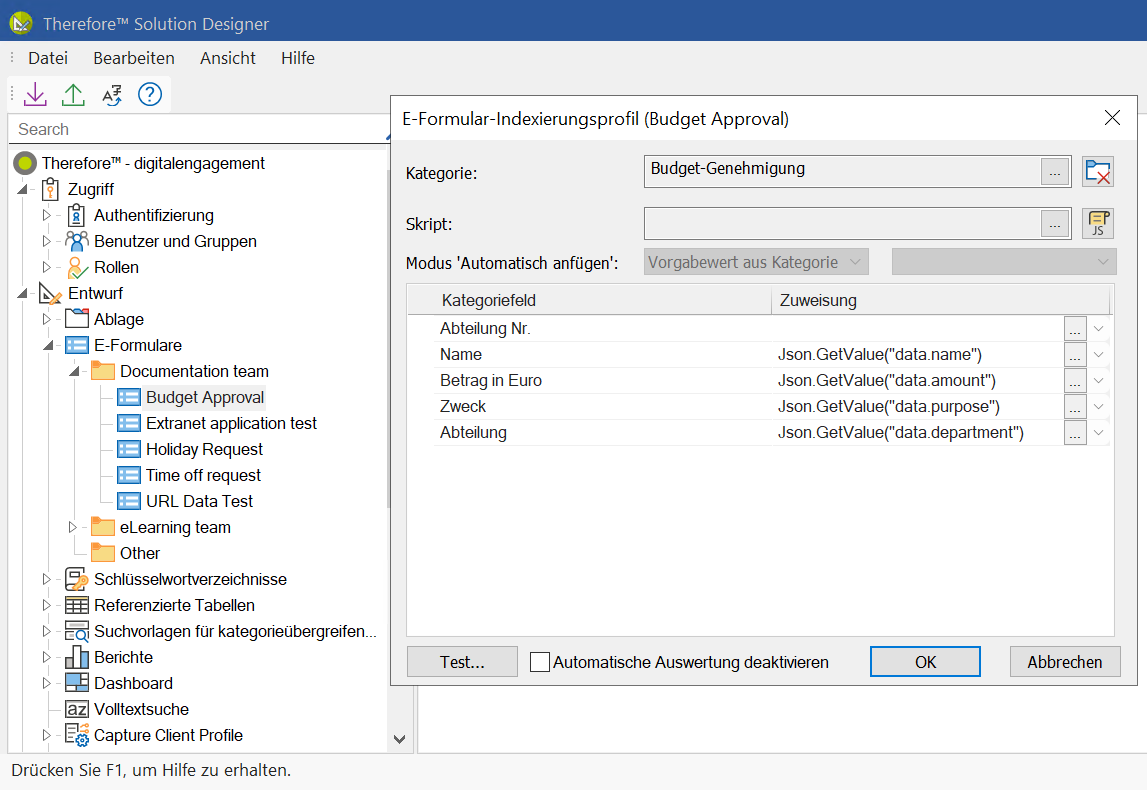Screen dimensions: 1147x790
Task: Select Time off request form
Action: click(203, 475)
